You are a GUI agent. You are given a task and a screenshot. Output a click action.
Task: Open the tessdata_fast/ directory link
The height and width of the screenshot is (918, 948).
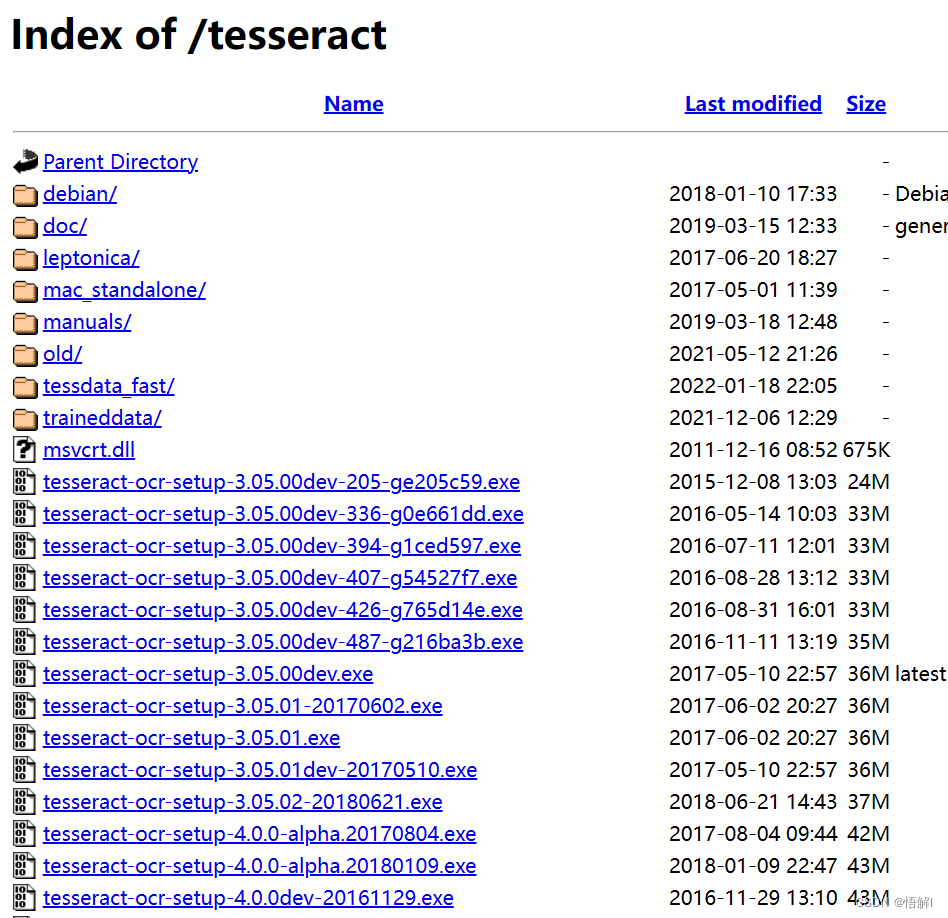pyautogui.click(x=109, y=386)
